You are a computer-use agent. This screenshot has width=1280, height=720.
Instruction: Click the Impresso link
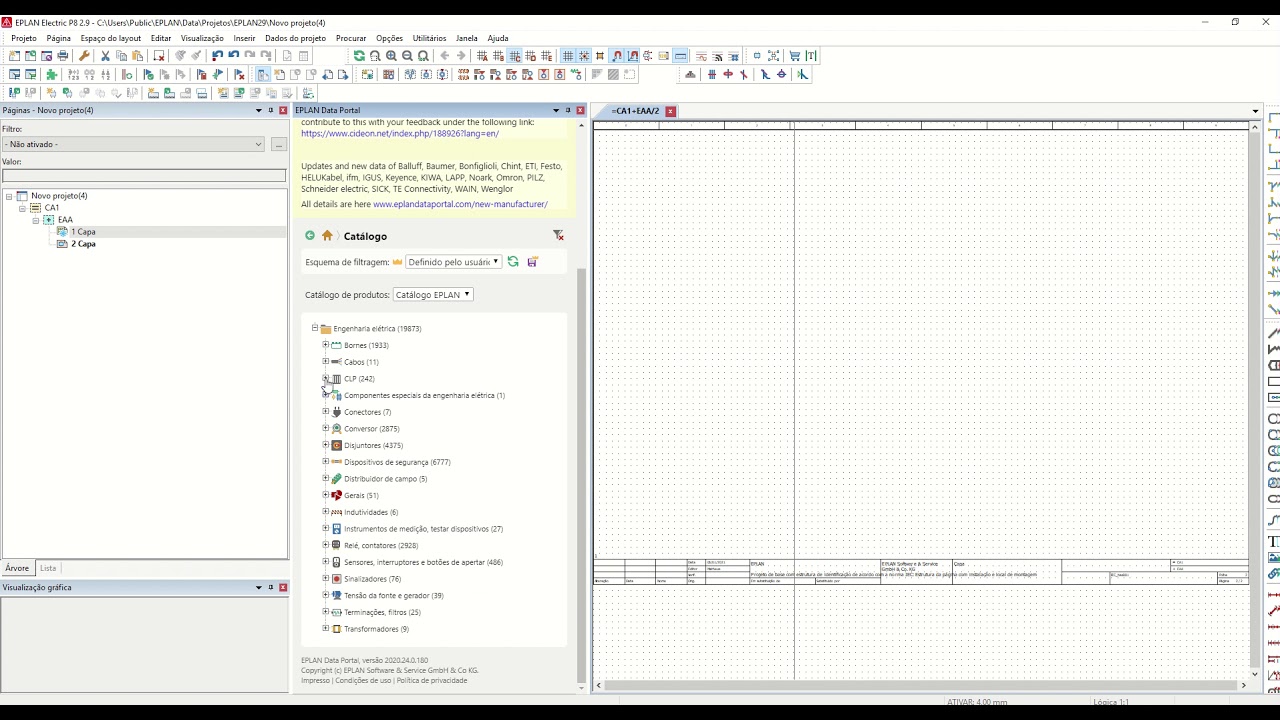(315, 680)
